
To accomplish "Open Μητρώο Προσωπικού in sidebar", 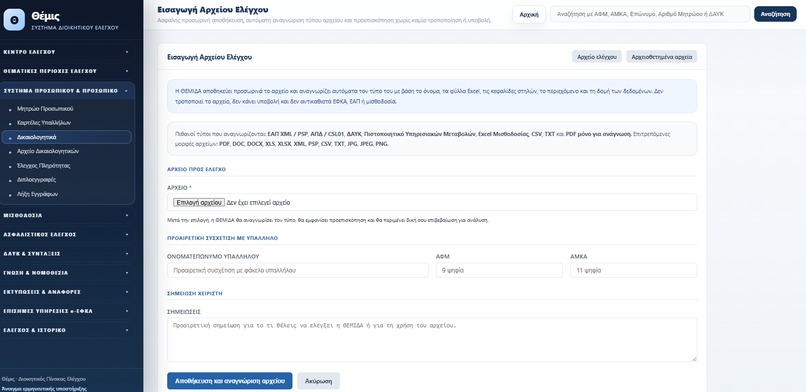I will (67, 109).
